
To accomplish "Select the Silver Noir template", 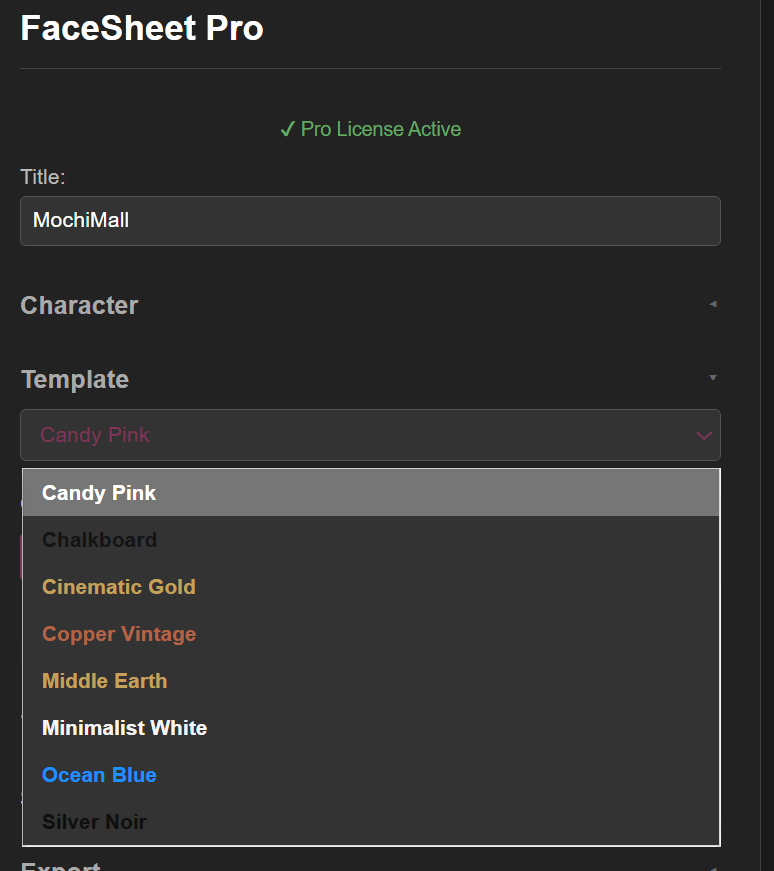I will (x=94, y=821).
